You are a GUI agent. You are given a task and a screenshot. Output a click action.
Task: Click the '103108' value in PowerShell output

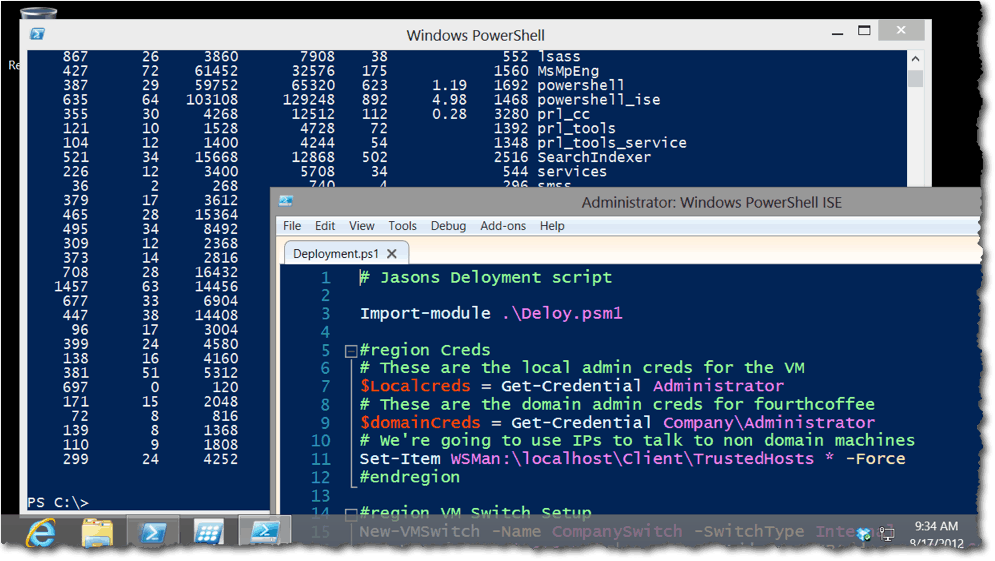(212, 100)
